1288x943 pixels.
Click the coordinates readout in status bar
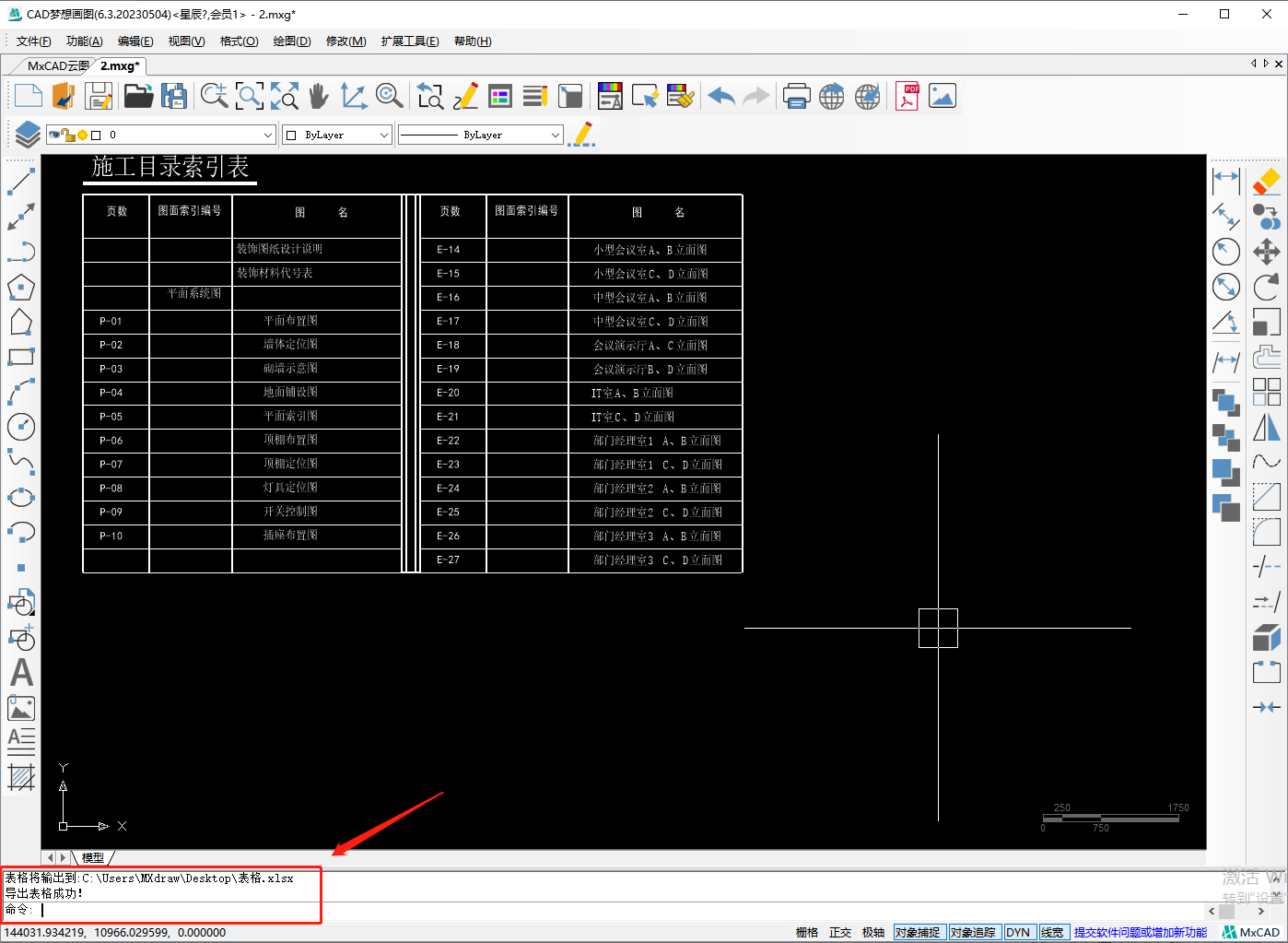(x=115, y=933)
